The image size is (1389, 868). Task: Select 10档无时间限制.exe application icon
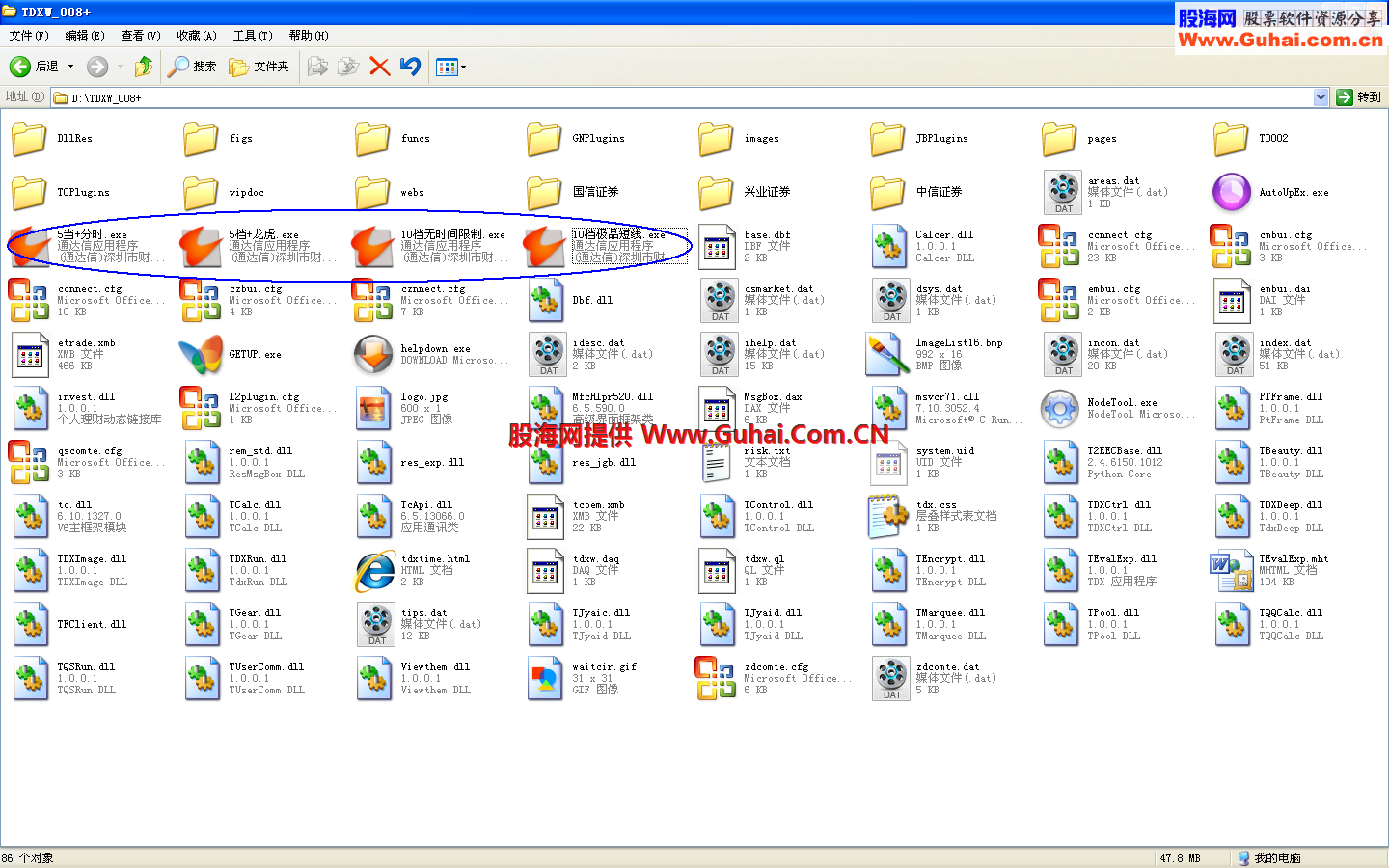pos(372,247)
